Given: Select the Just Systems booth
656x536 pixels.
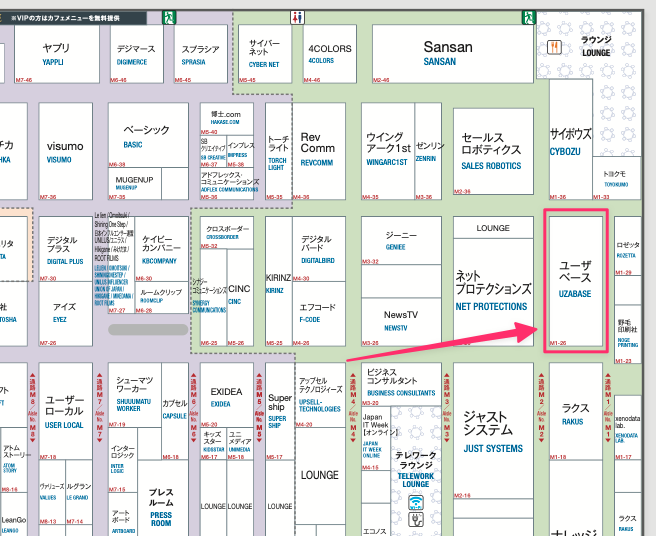Looking at the screenshot, I should tap(493, 431).
